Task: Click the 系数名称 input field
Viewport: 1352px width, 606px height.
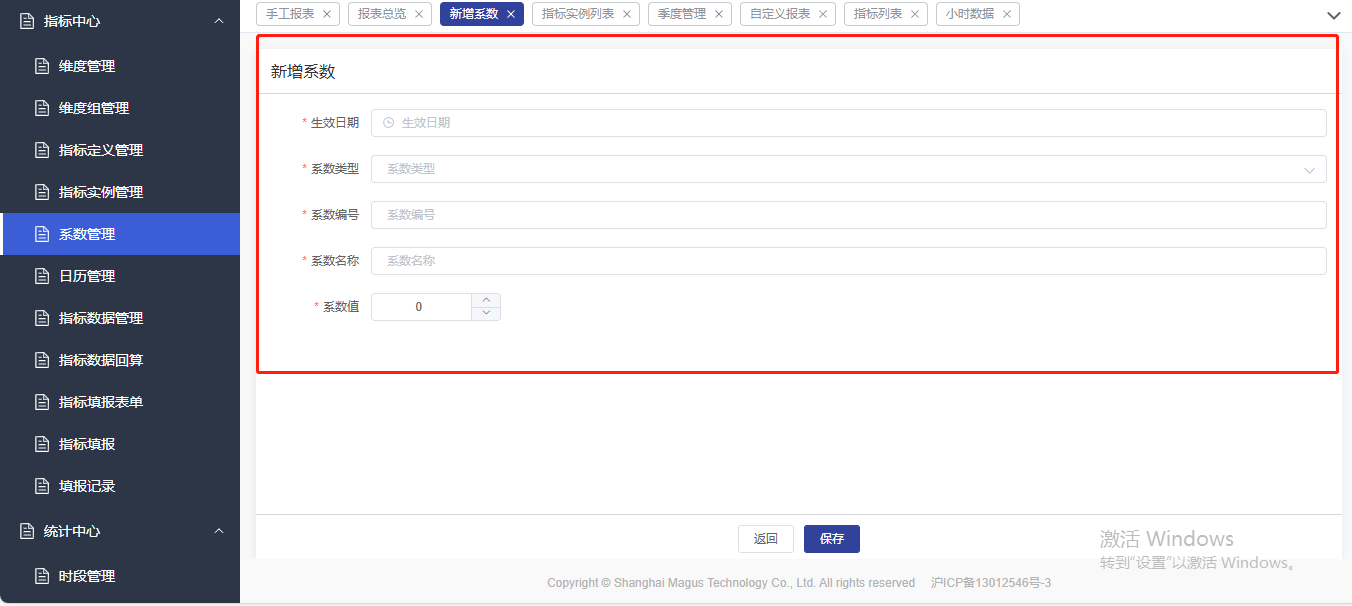Action: tap(848, 261)
